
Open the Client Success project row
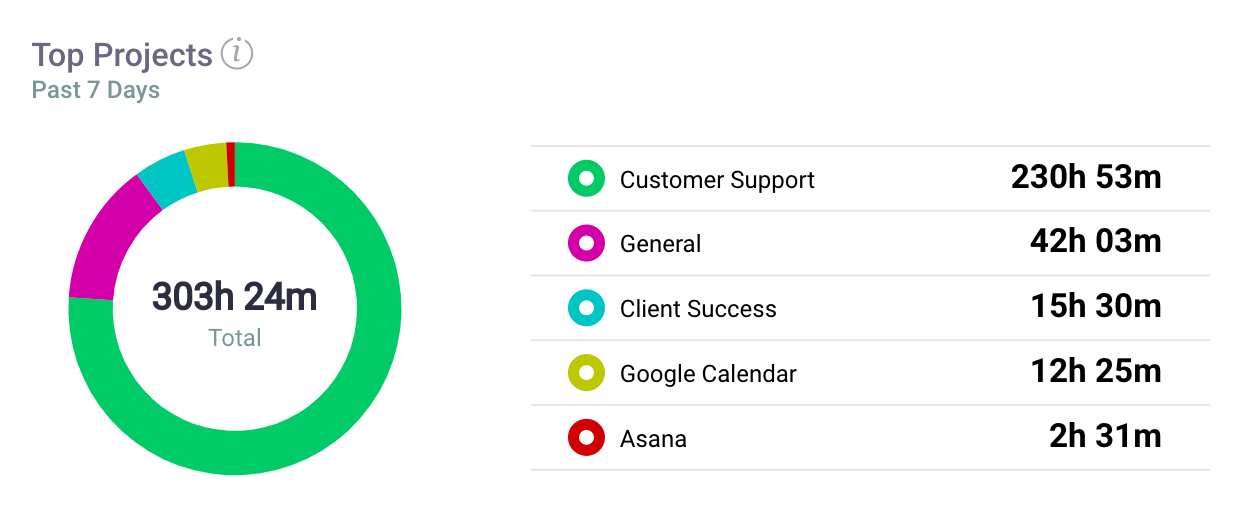(870, 308)
